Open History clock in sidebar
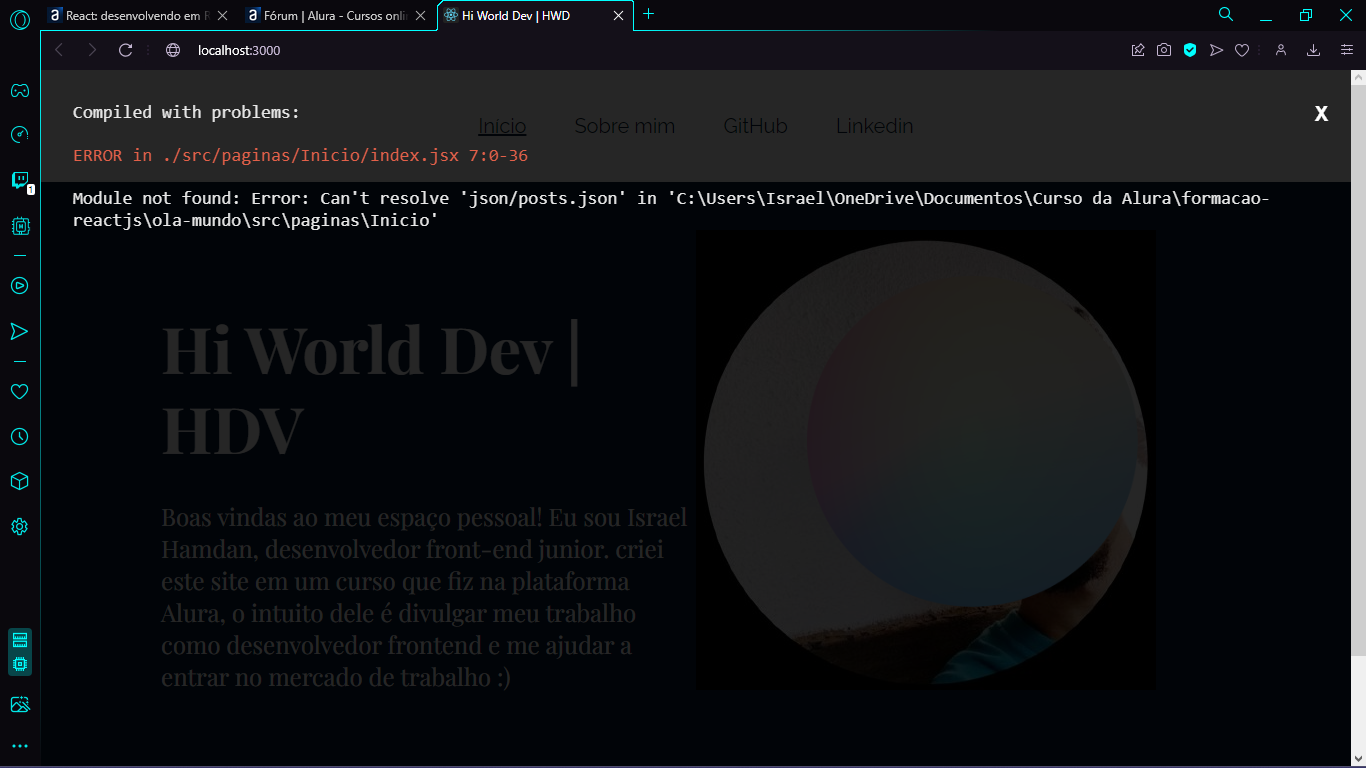 tap(19, 437)
